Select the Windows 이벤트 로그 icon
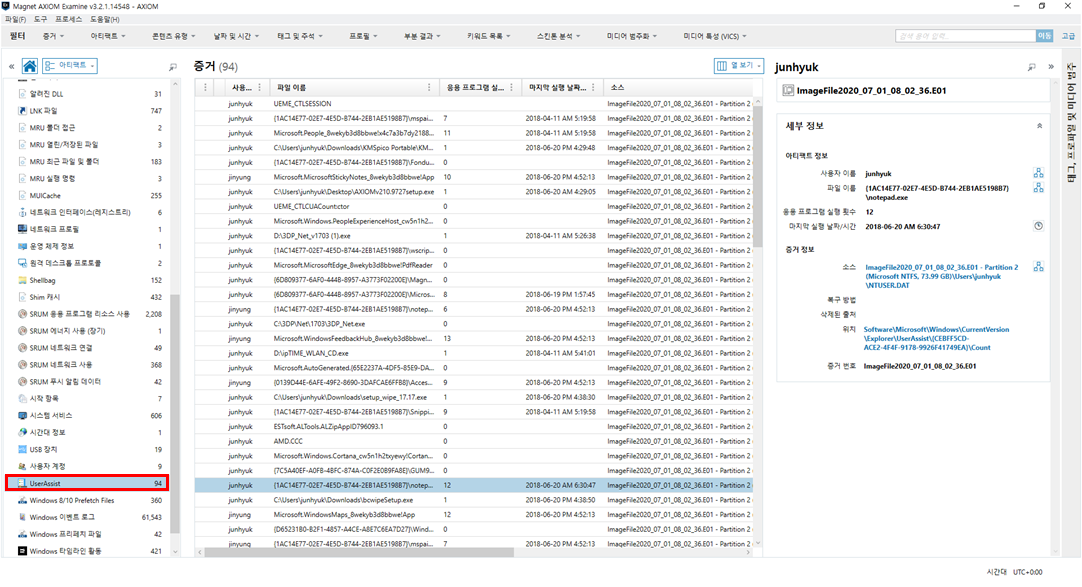The height and width of the screenshot is (587, 1082). pyautogui.click(x=22, y=517)
